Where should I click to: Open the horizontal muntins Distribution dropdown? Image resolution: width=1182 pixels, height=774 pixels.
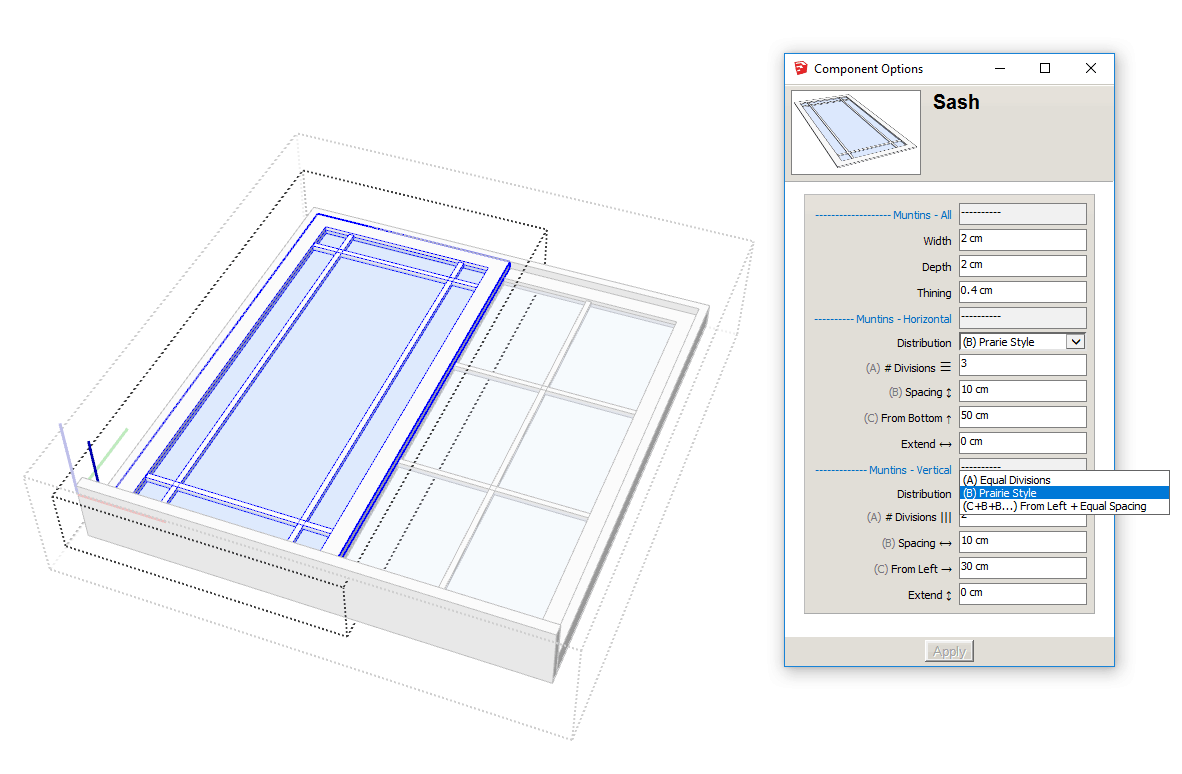[1075, 342]
